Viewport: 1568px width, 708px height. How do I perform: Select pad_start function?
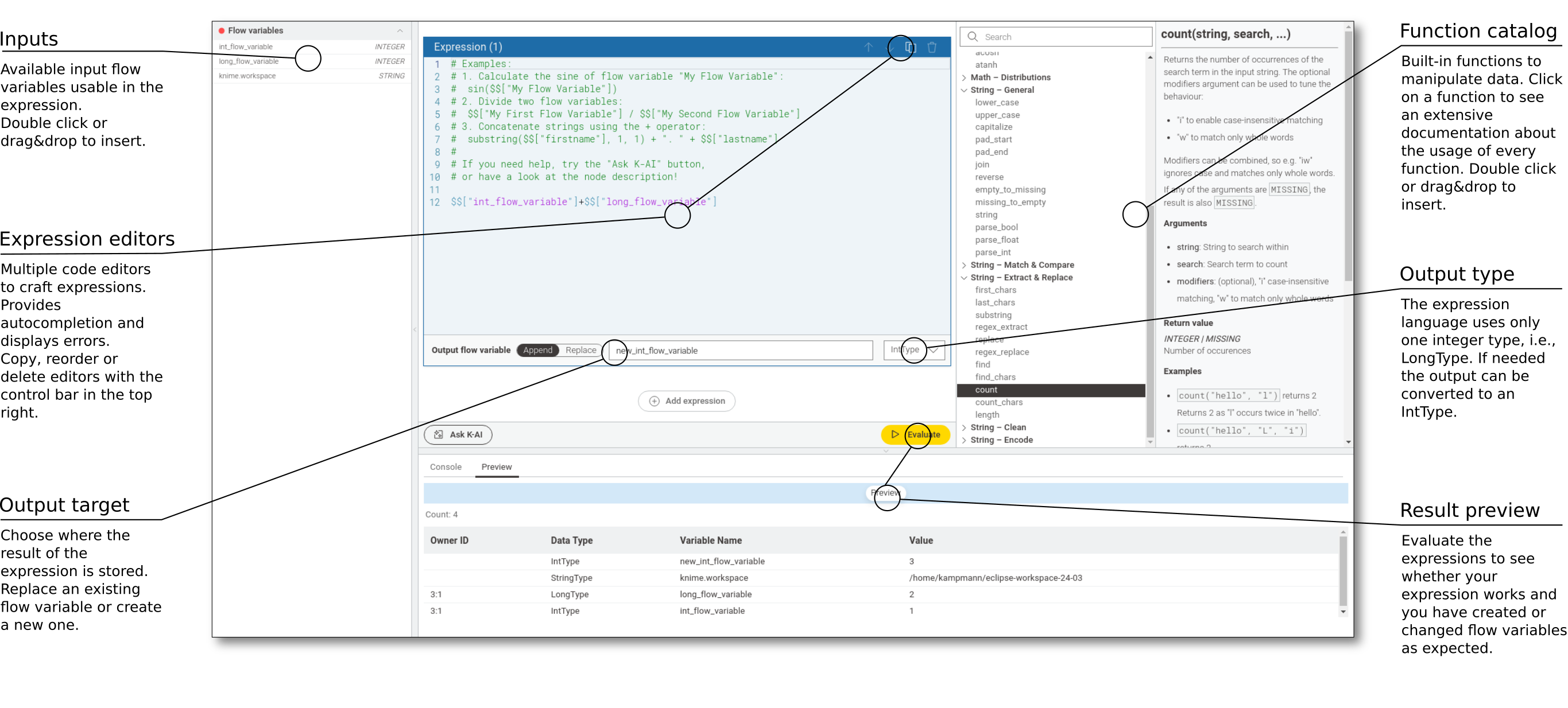993,139
